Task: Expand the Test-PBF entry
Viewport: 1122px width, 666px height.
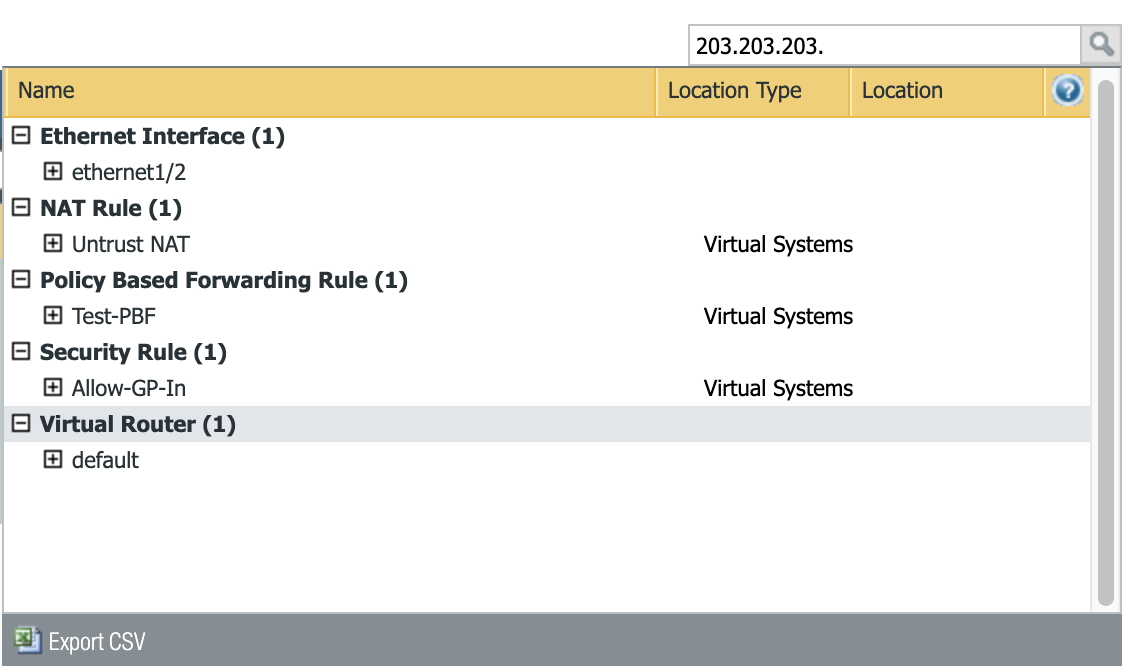Action: pos(53,316)
